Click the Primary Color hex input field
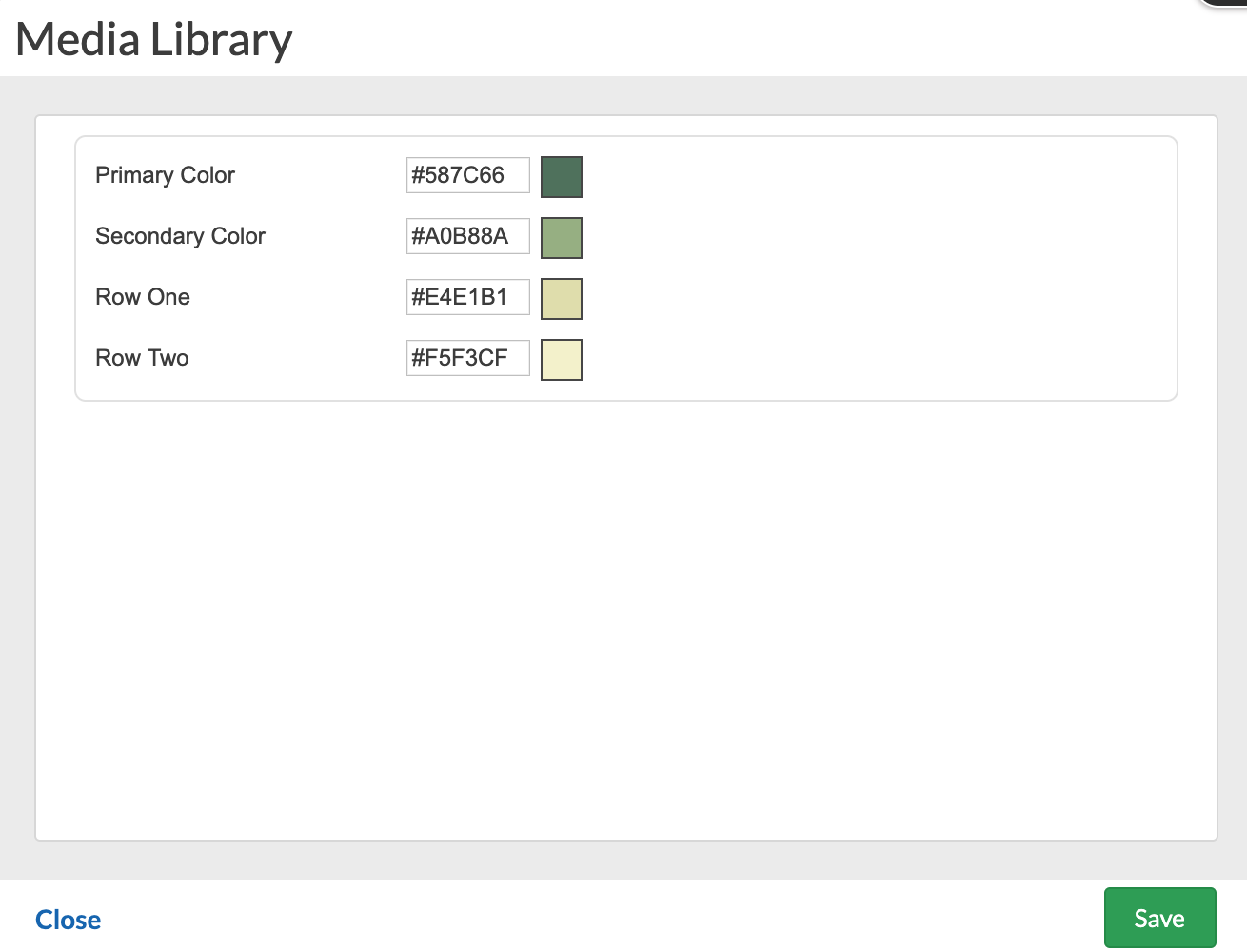This screenshot has height=952, width=1247. 467,175
